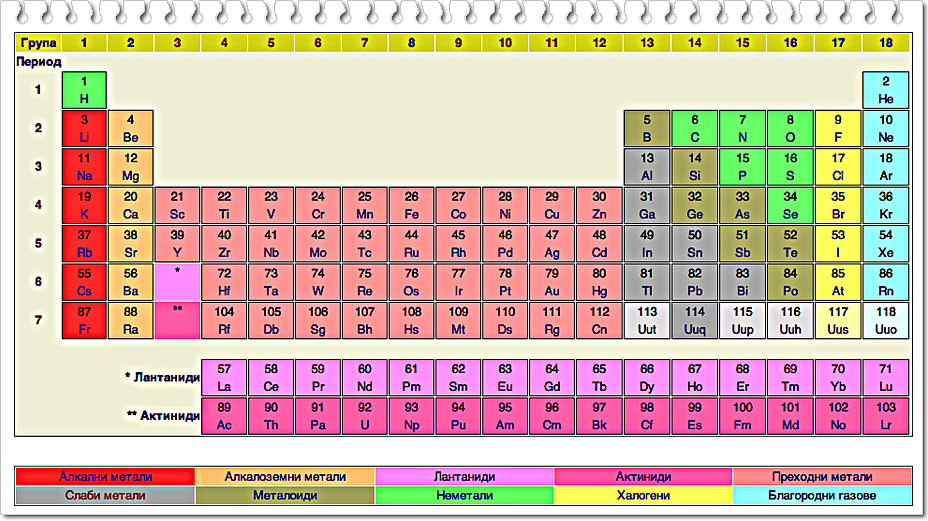Select the Copernicium (Cn) cell

point(599,321)
